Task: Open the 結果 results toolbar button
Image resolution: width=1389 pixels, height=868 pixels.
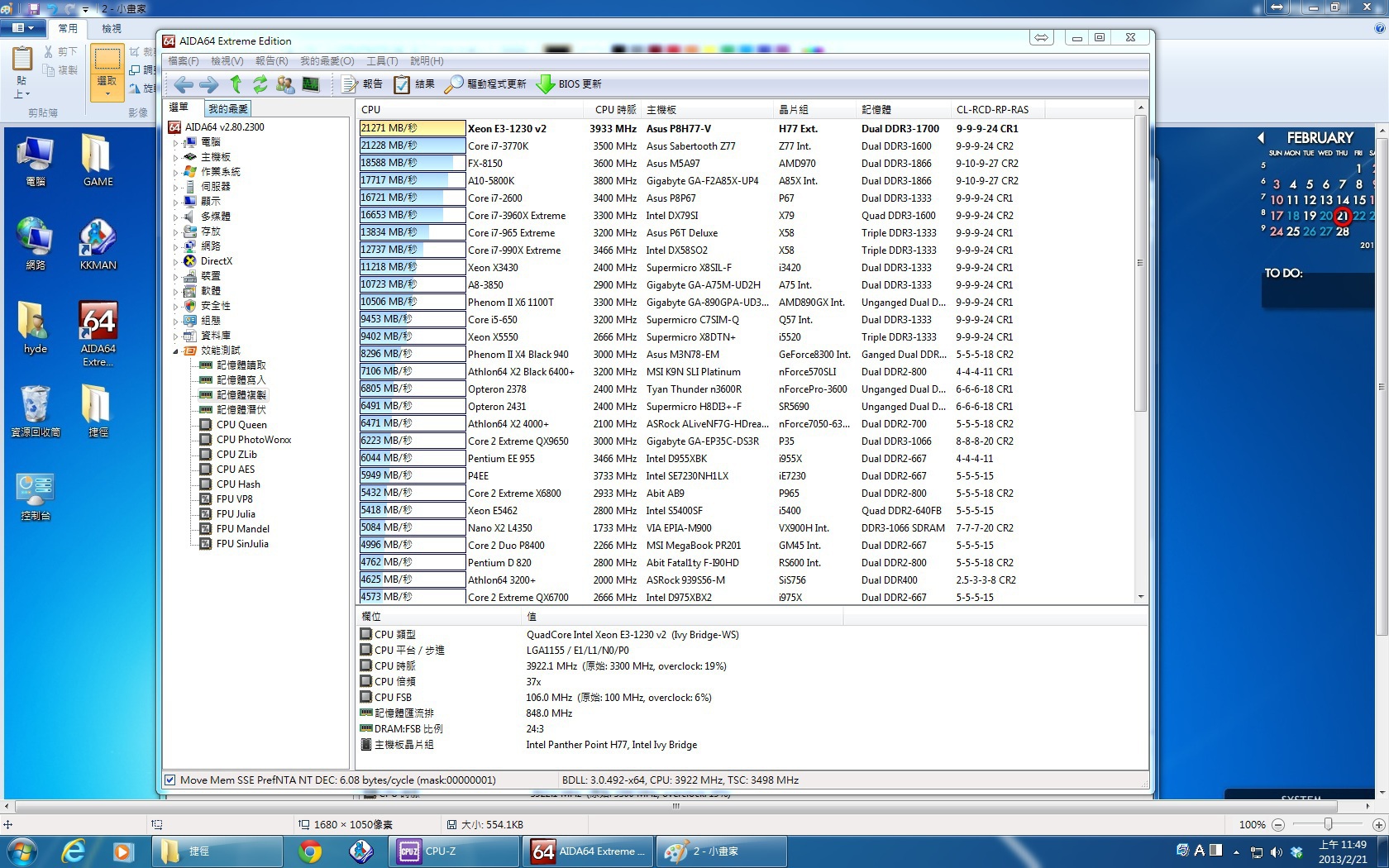Action: click(415, 84)
